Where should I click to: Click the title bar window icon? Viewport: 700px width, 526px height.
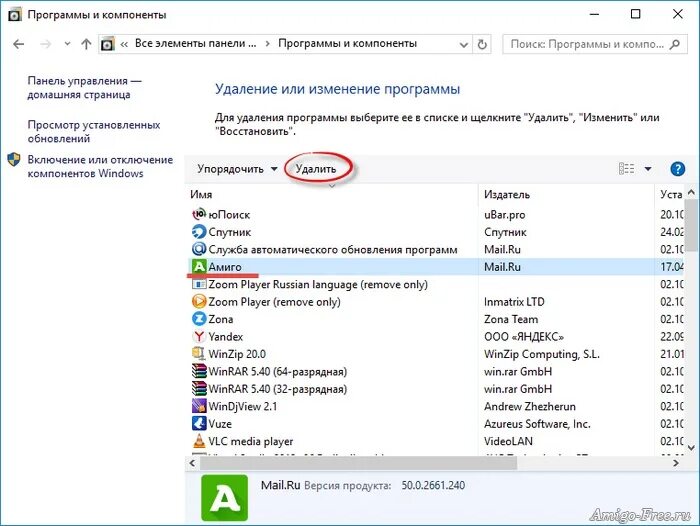pos(15,15)
